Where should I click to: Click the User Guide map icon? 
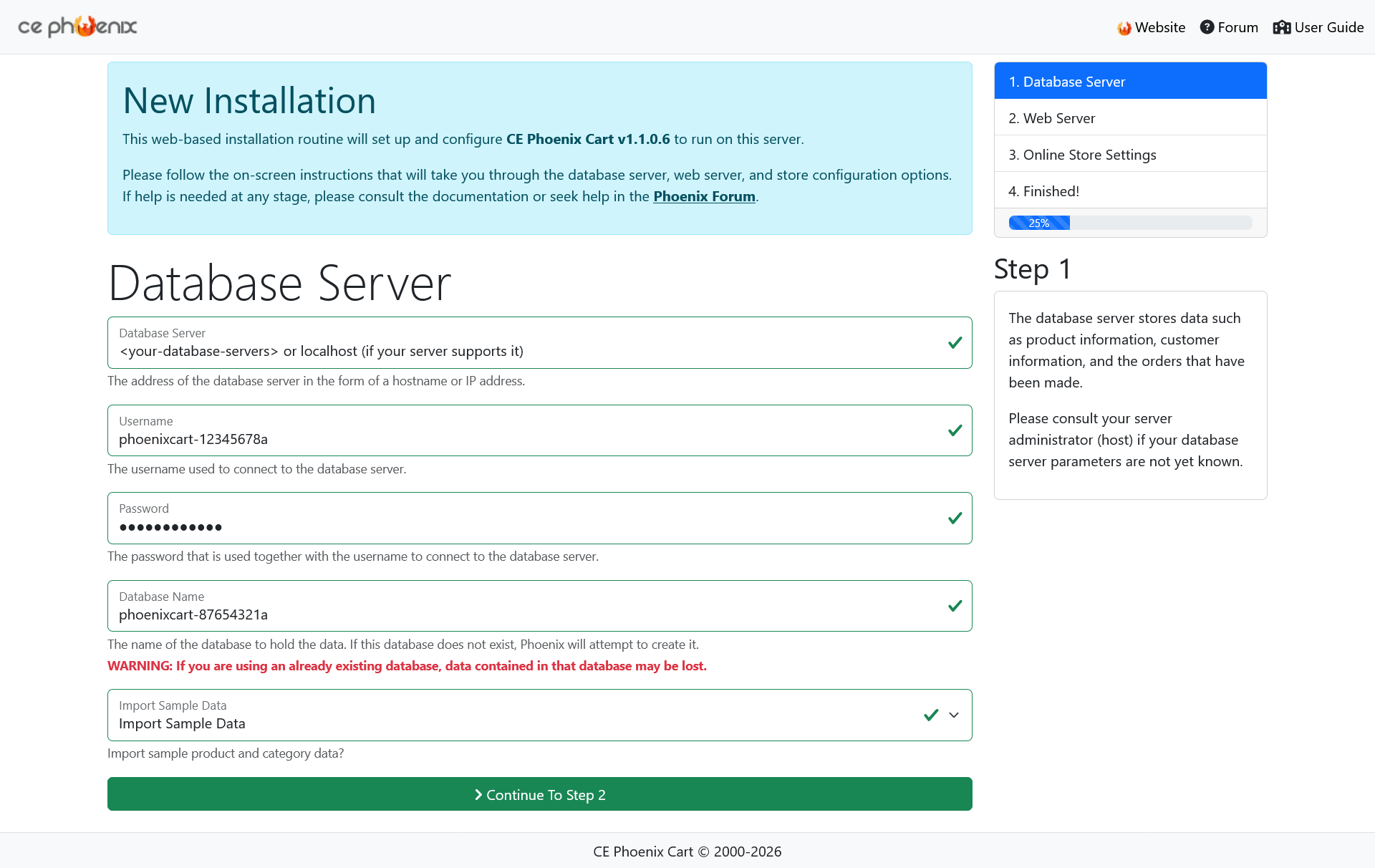[x=1282, y=27]
